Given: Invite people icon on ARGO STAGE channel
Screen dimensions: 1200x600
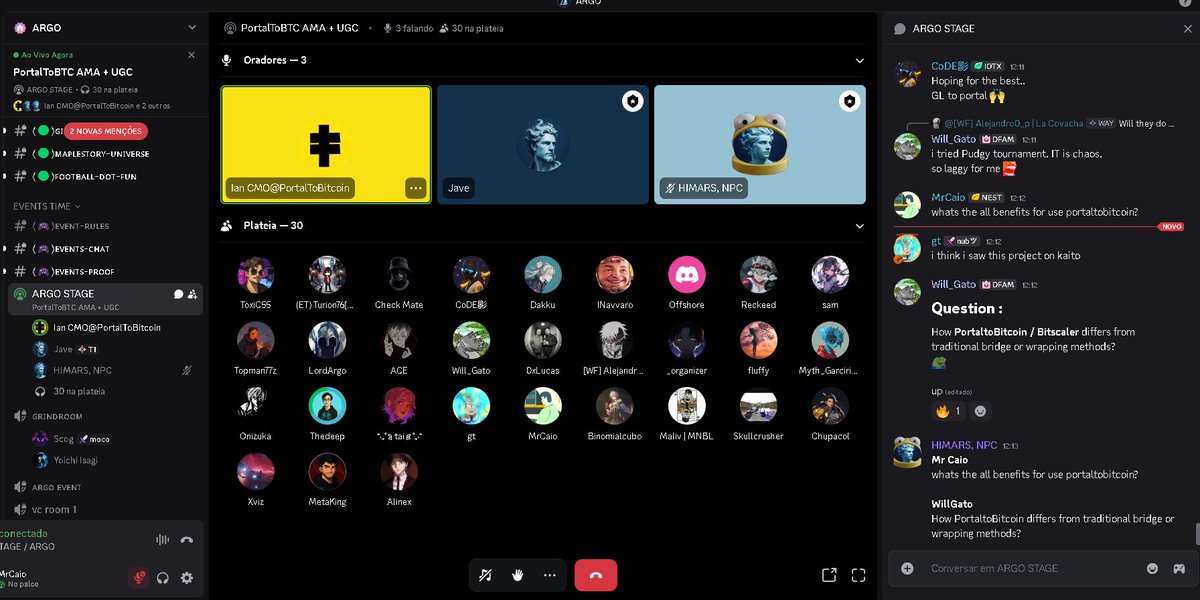Looking at the screenshot, I should 192,294.
